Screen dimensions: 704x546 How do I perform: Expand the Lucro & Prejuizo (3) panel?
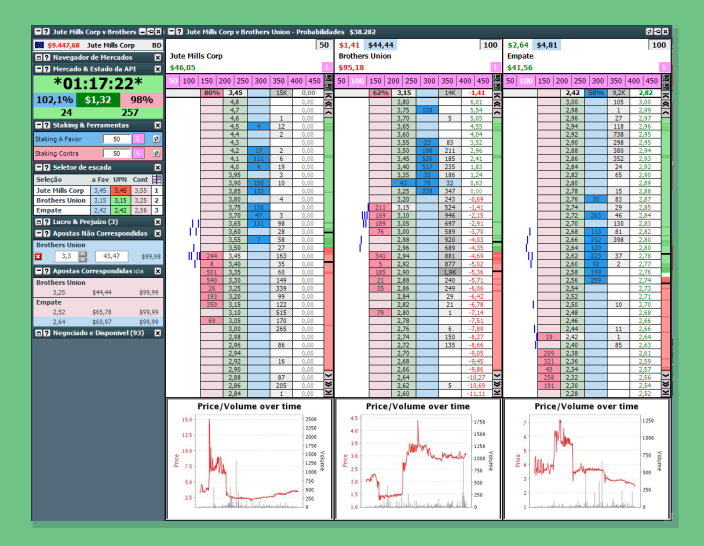tap(39, 222)
